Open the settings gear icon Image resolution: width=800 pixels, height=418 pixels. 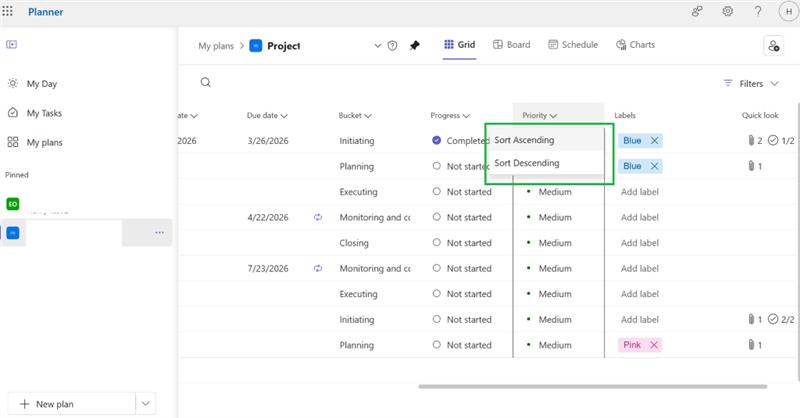point(728,11)
